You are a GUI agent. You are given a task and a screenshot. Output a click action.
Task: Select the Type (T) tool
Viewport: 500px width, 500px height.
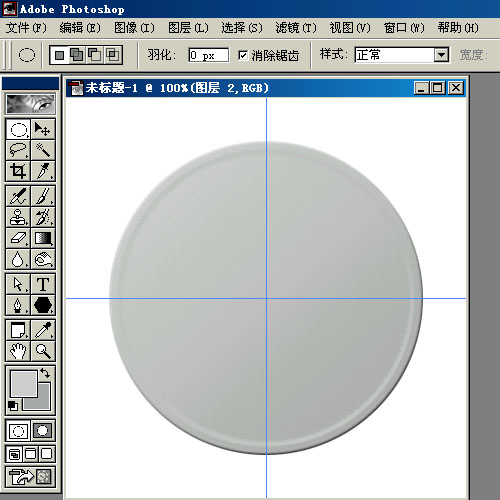click(x=43, y=284)
